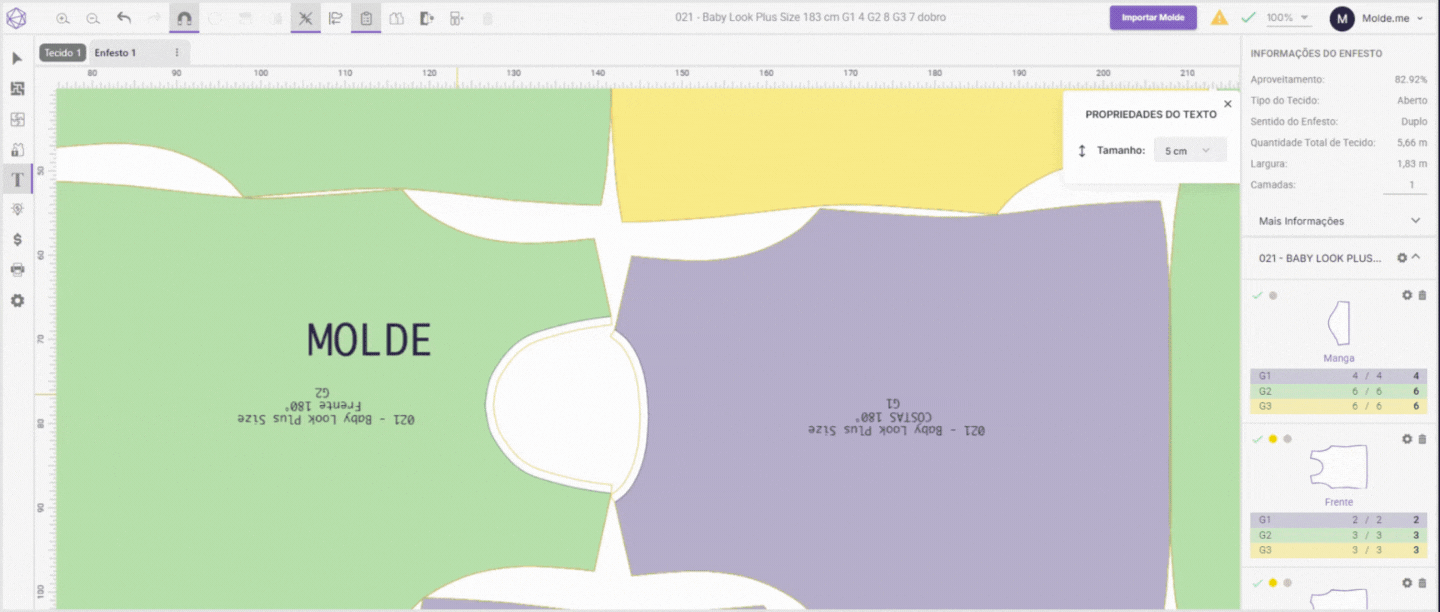Click the yellow warning triangle icon

1219,18
